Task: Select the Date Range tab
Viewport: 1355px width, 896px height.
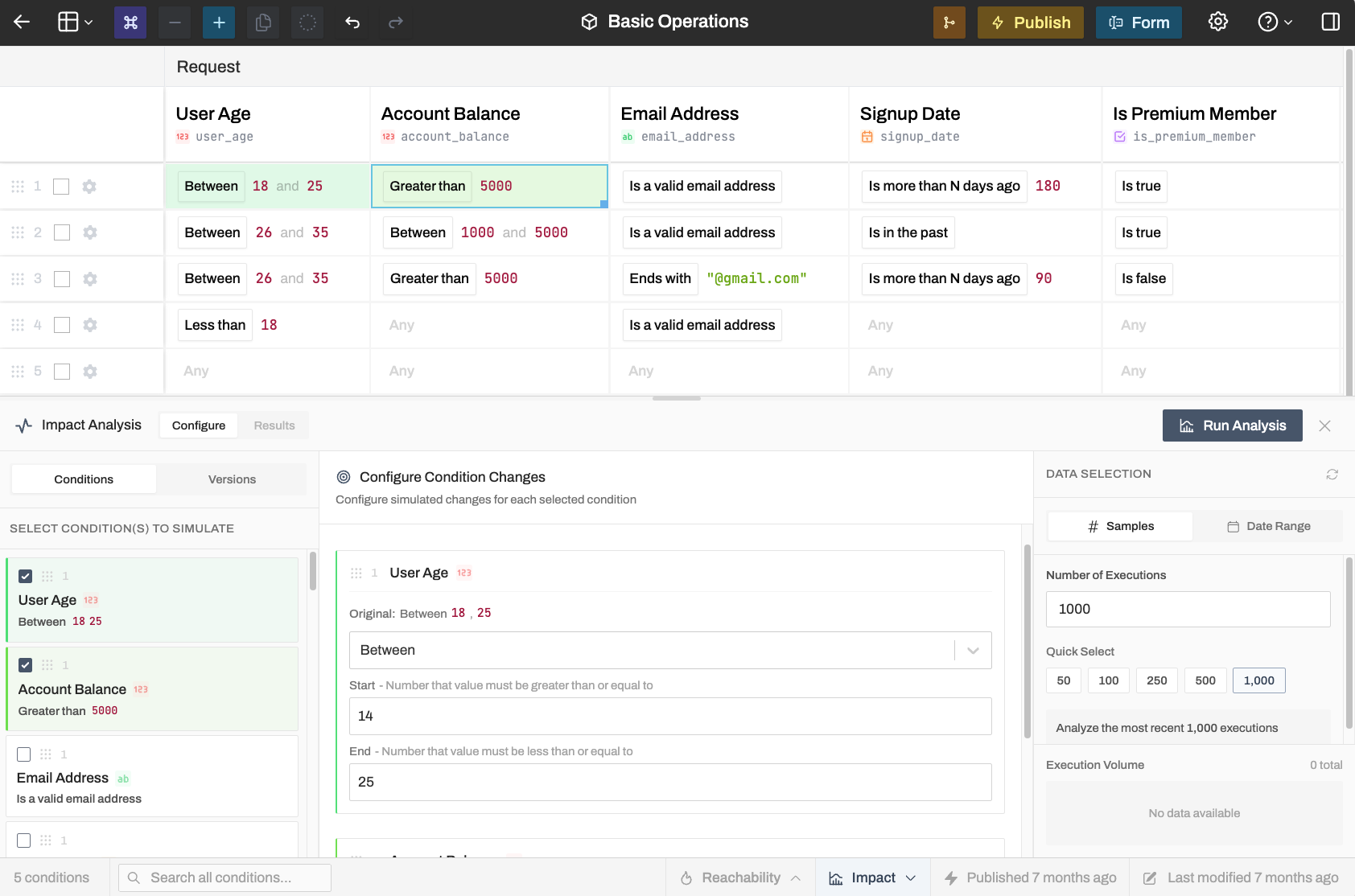Action: point(1268,526)
